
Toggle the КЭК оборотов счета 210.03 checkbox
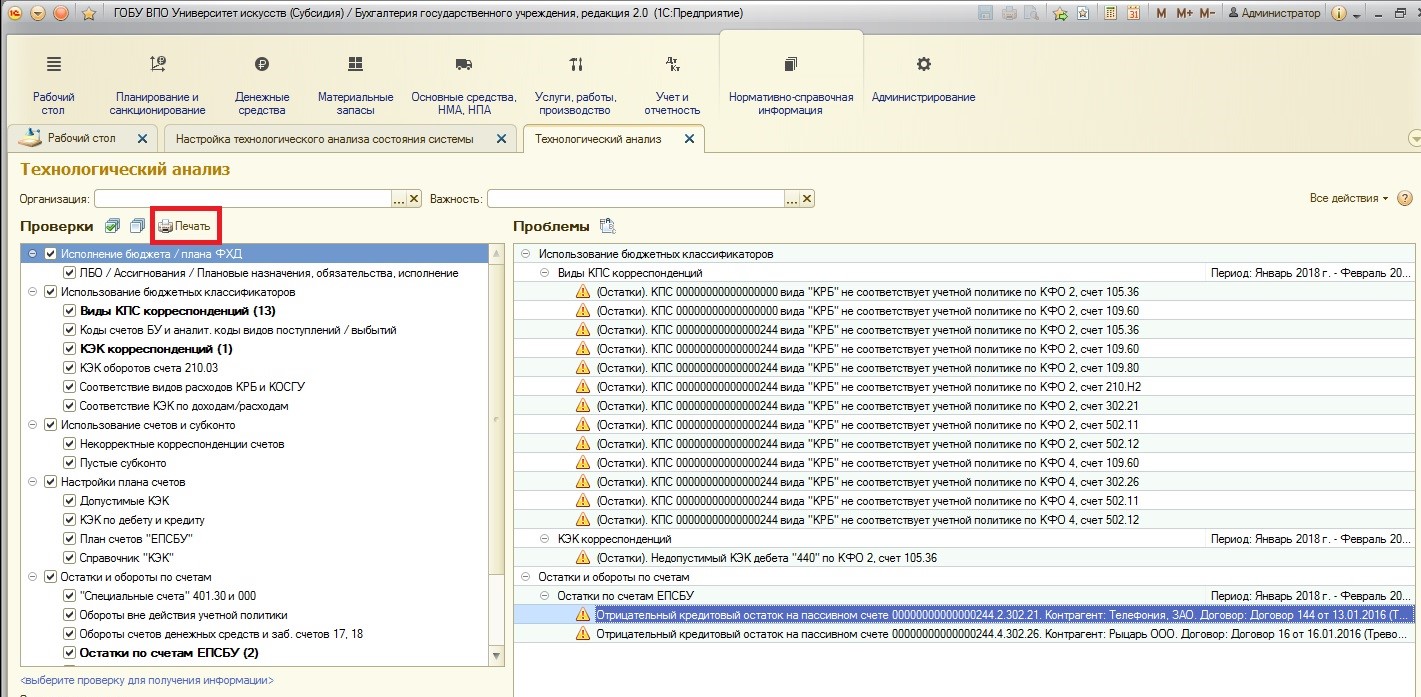[x=69, y=368]
